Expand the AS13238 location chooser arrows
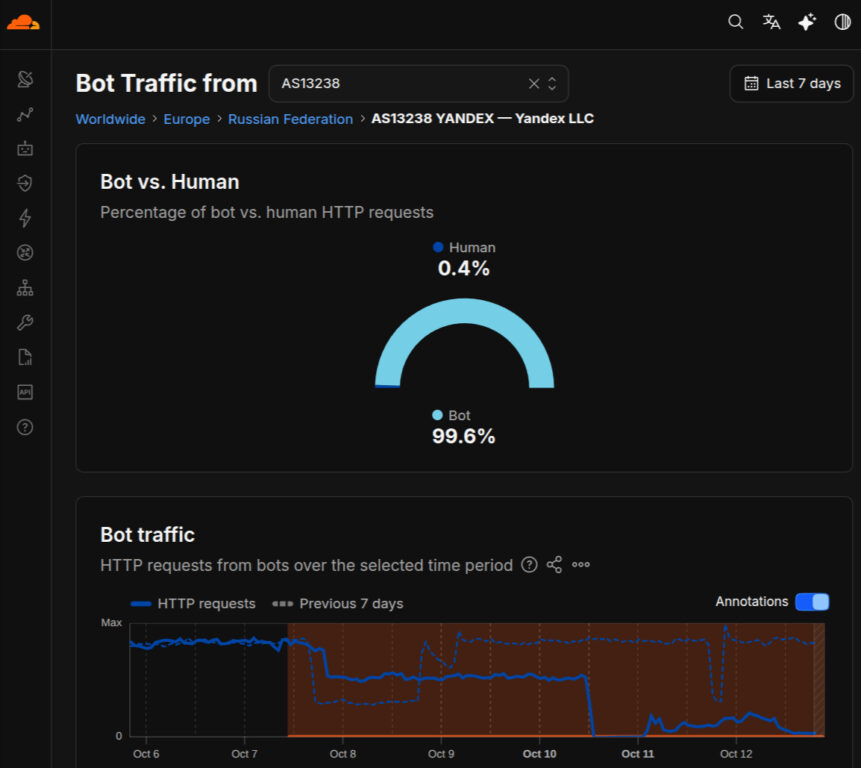This screenshot has height=768, width=861. coord(552,83)
